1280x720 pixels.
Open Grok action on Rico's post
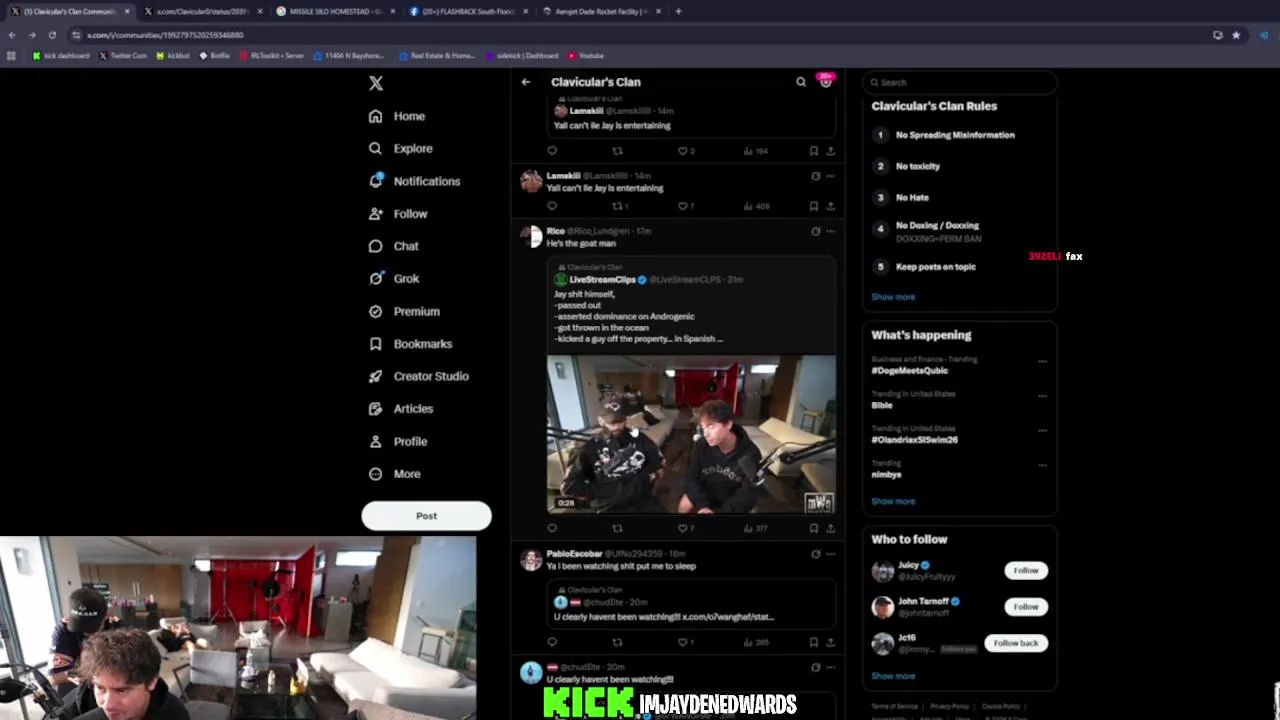coord(815,231)
